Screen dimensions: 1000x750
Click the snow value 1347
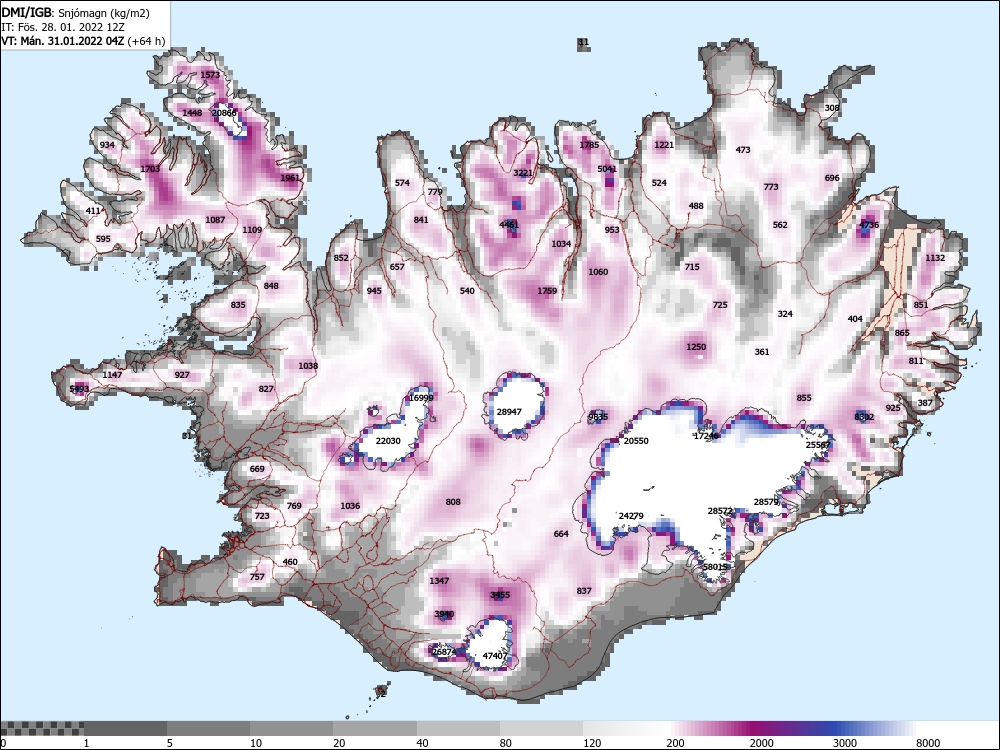tap(439, 581)
